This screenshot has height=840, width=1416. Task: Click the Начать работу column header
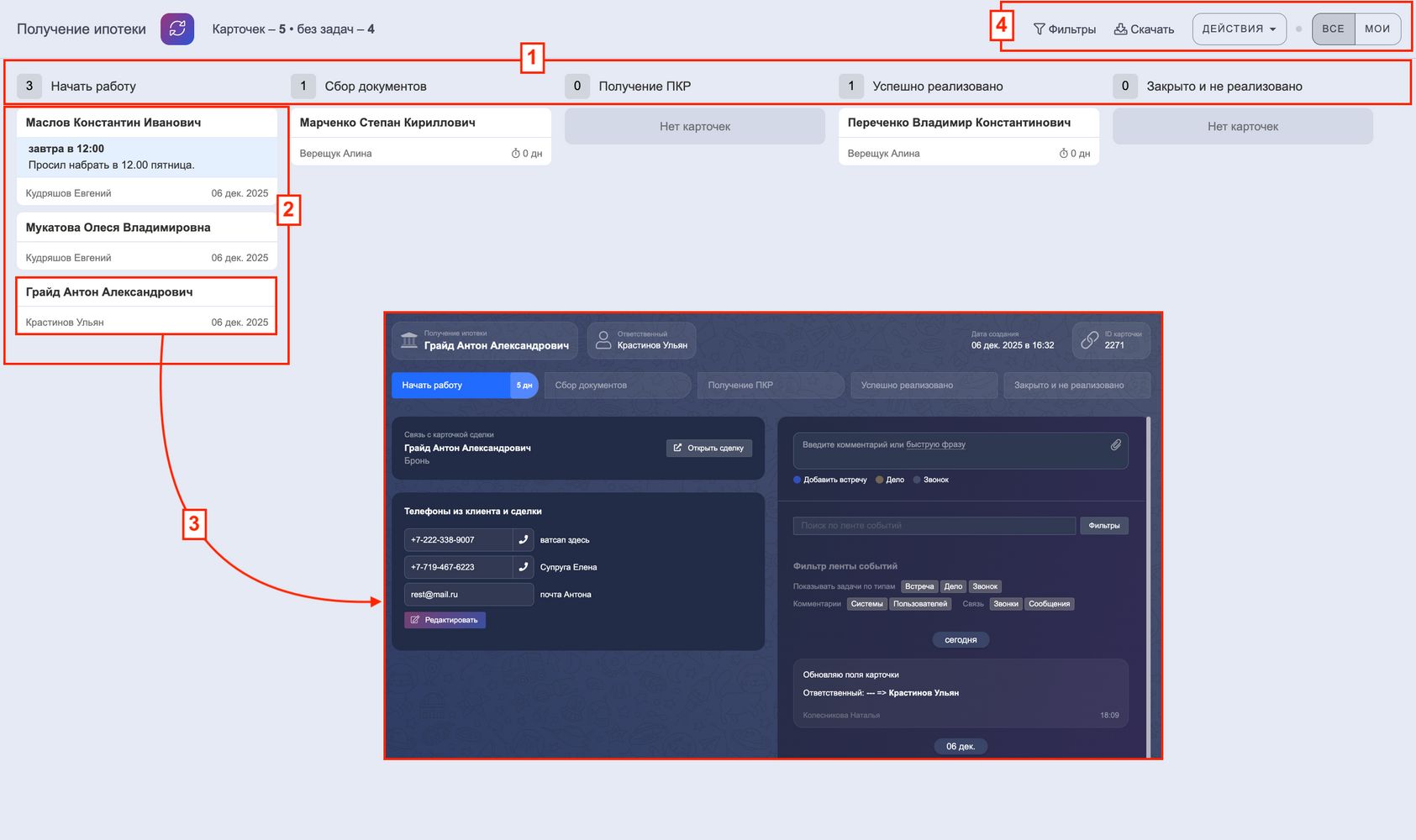click(93, 87)
